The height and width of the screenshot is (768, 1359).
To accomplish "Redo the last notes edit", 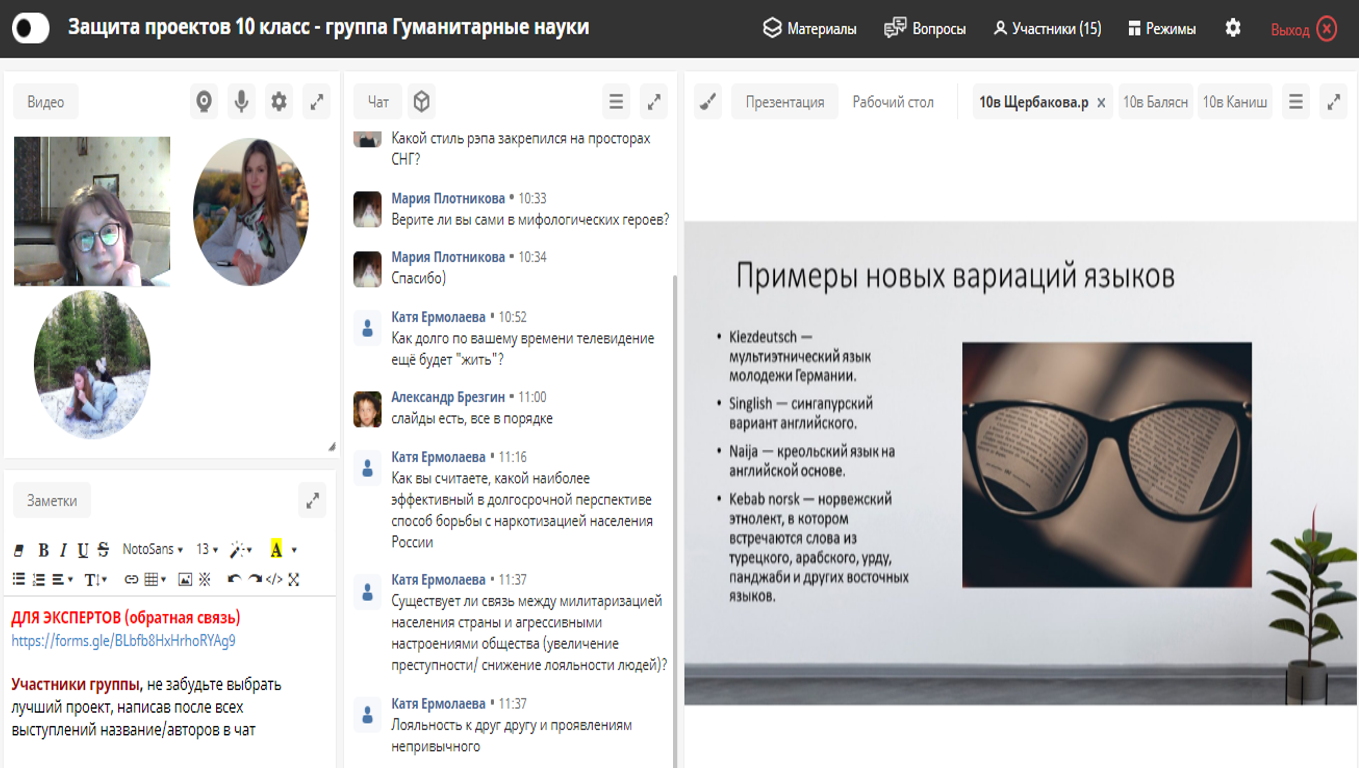I will tap(255, 579).
